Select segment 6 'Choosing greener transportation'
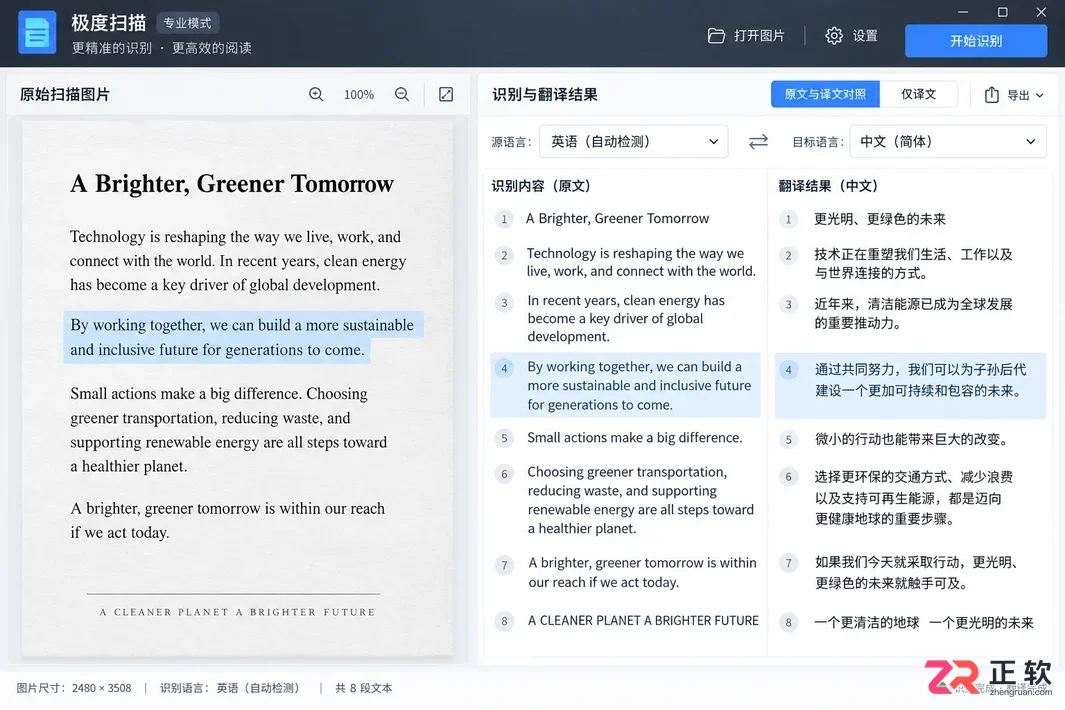This screenshot has height=710, width=1065. coord(640,500)
